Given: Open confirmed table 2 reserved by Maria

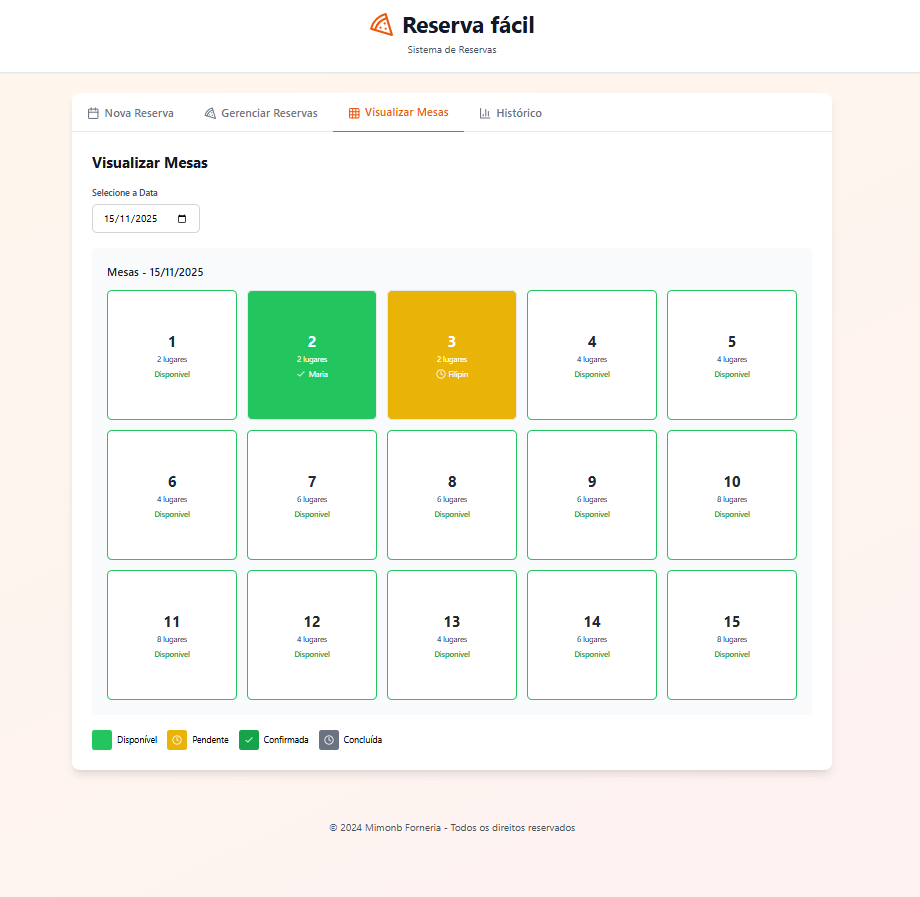Looking at the screenshot, I should coord(312,355).
